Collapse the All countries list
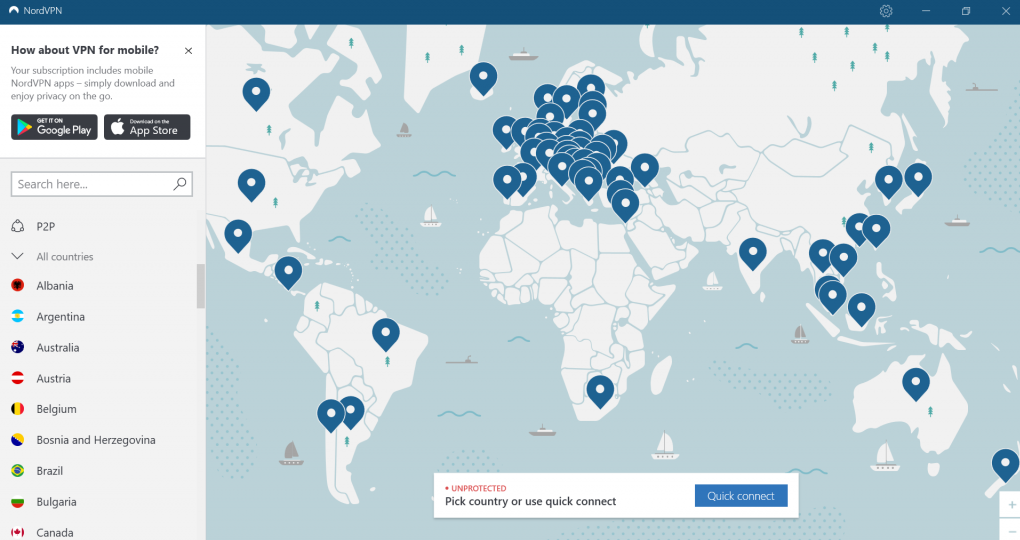The image size is (1020, 540). point(18,256)
